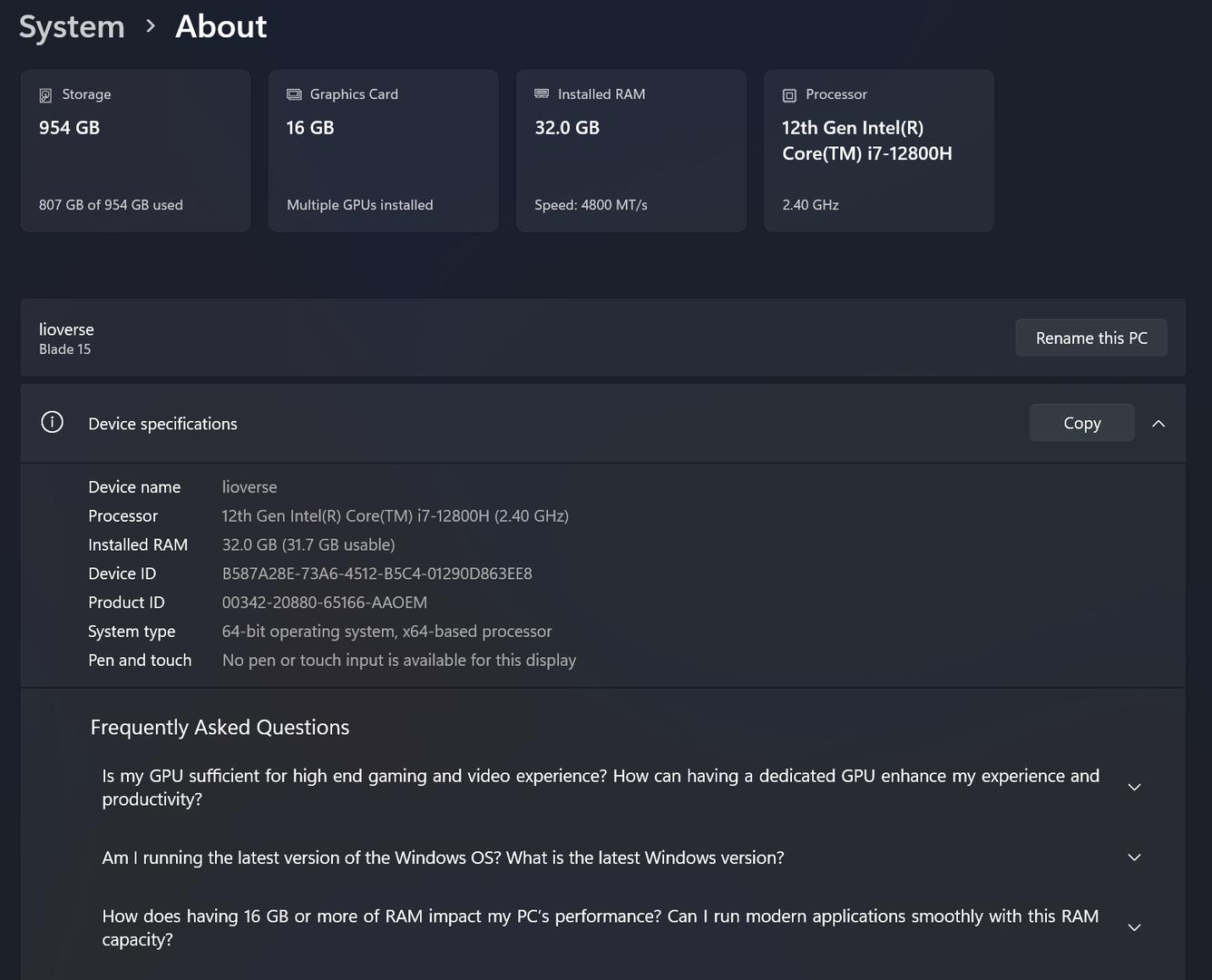Copy the device specifications

(x=1081, y=423)
